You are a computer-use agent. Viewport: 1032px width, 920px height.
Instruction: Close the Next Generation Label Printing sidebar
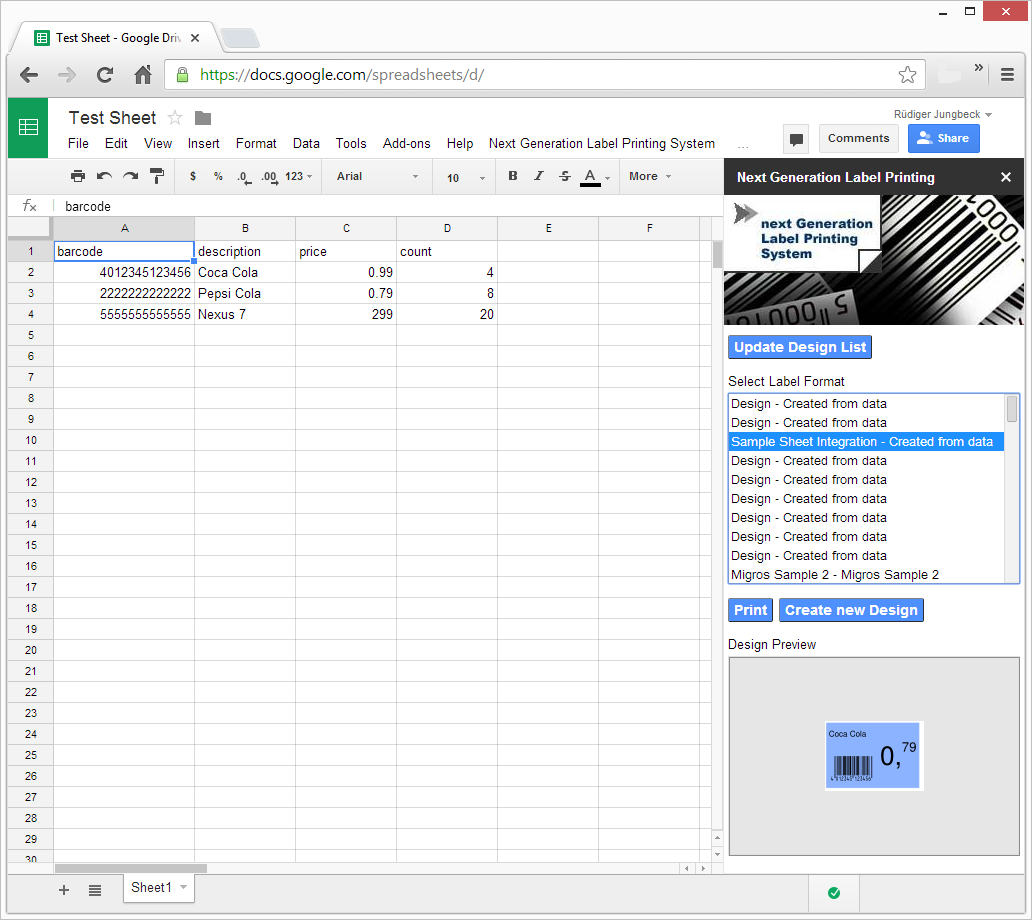pos(1006,177)
